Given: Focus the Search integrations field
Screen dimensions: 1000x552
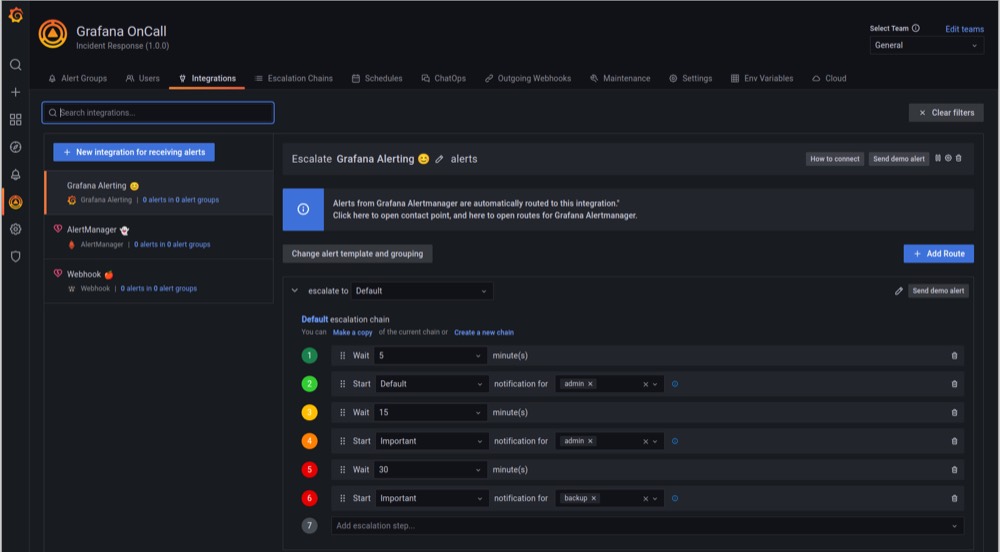Looking at the screenshot, I should tap(158, 113).
